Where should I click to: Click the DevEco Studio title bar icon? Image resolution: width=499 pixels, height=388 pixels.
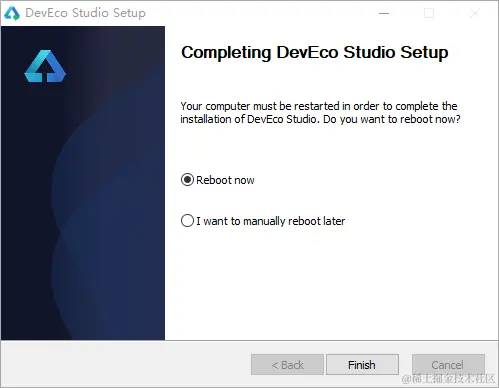click(12, 13)
